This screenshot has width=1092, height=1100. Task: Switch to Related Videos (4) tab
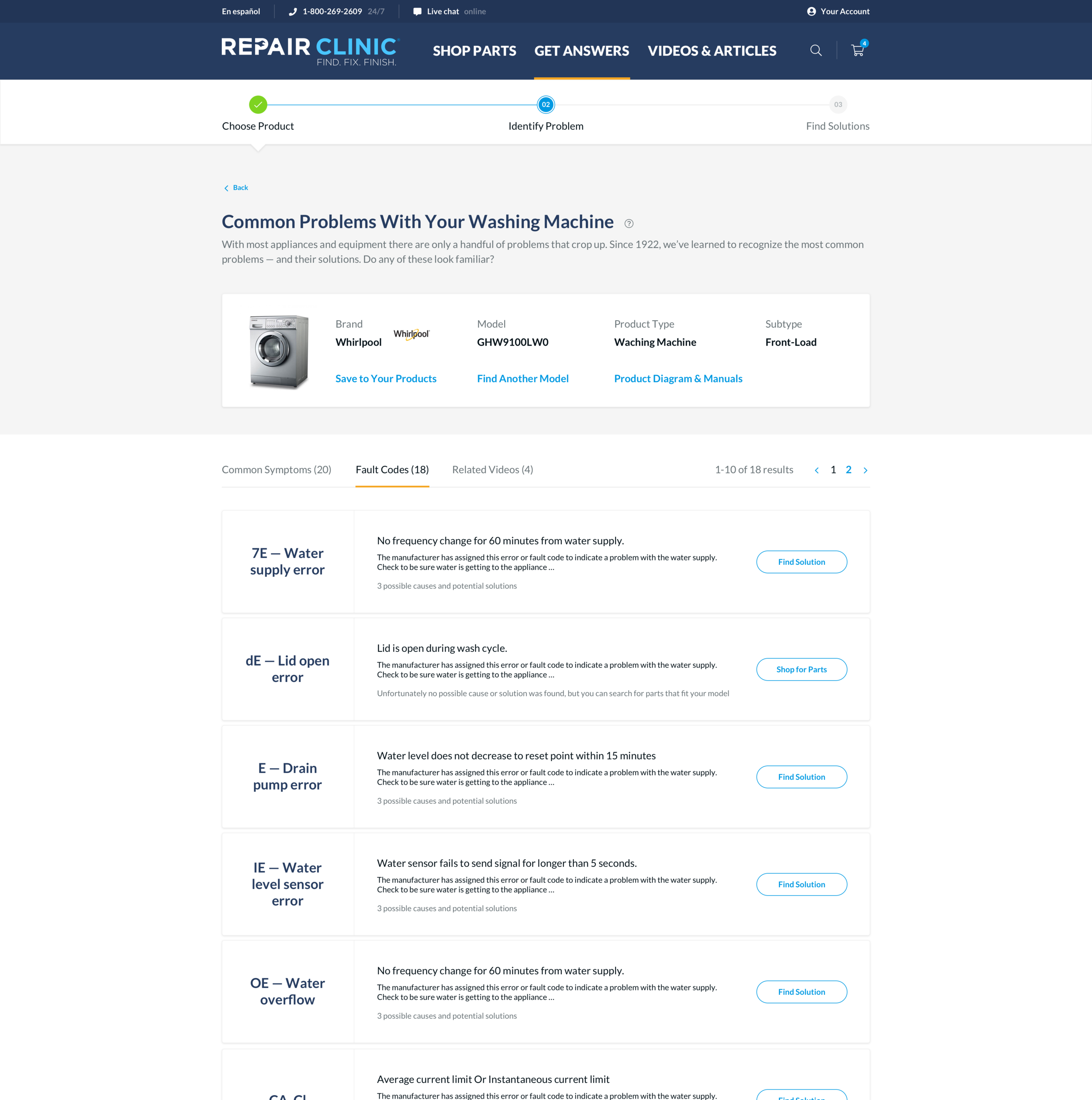click(492, 470)
